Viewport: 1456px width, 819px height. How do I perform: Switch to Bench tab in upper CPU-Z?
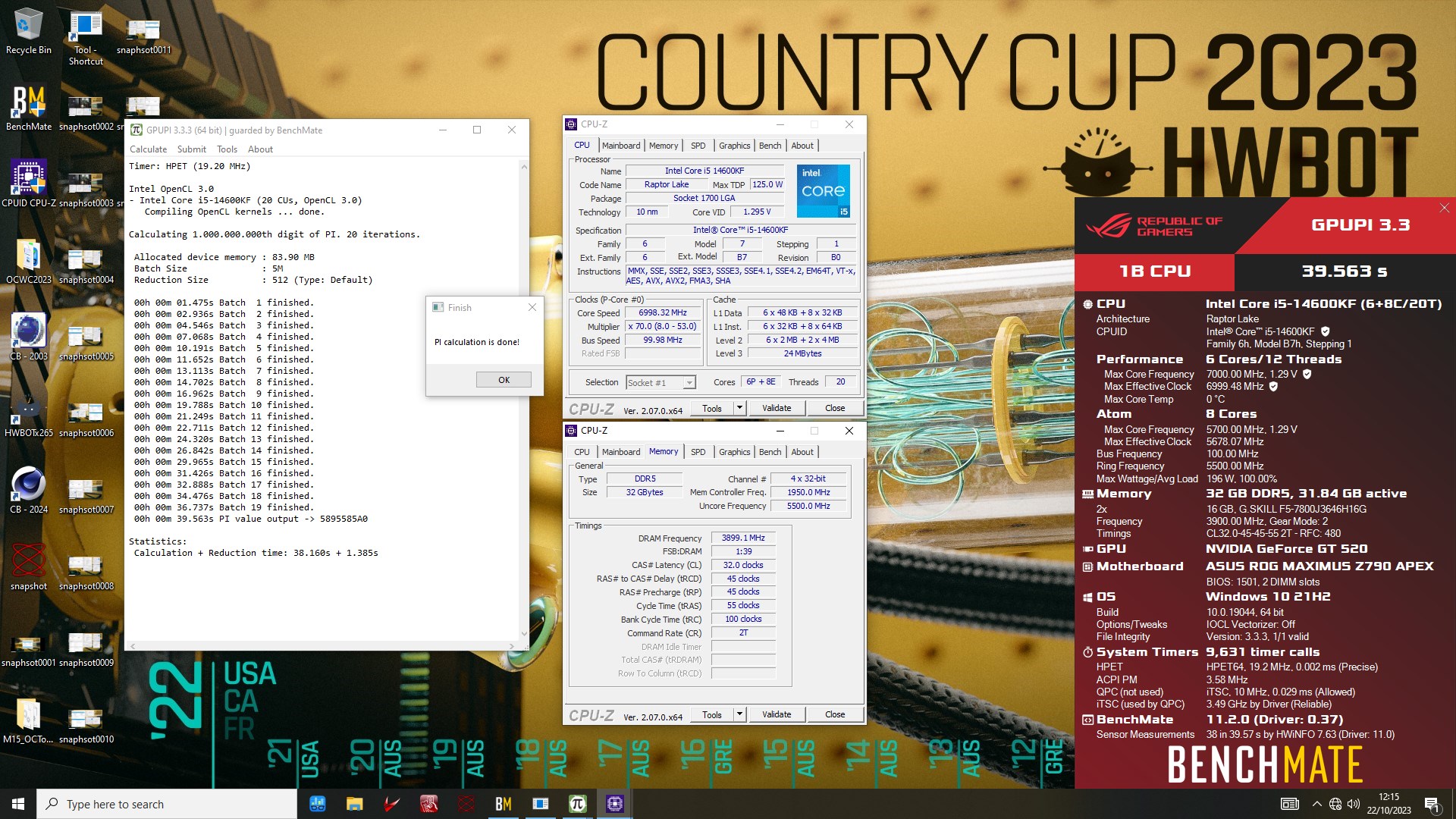point(770,146)
